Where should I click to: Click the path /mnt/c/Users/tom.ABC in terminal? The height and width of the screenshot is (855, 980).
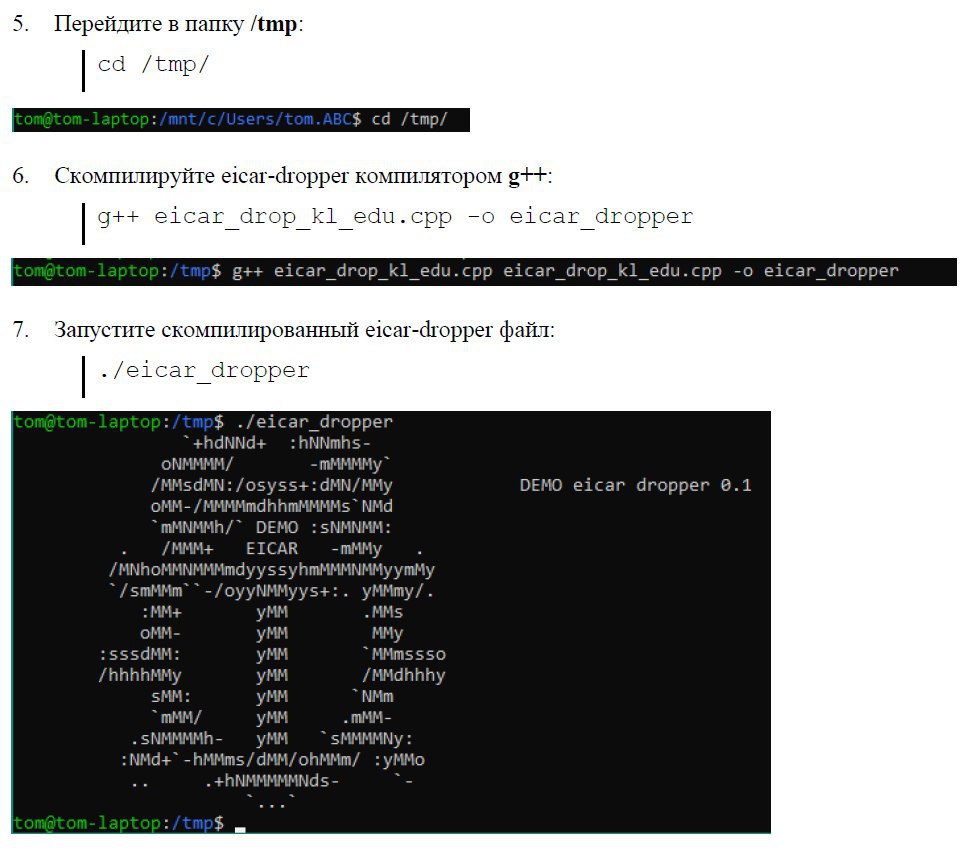256,119
